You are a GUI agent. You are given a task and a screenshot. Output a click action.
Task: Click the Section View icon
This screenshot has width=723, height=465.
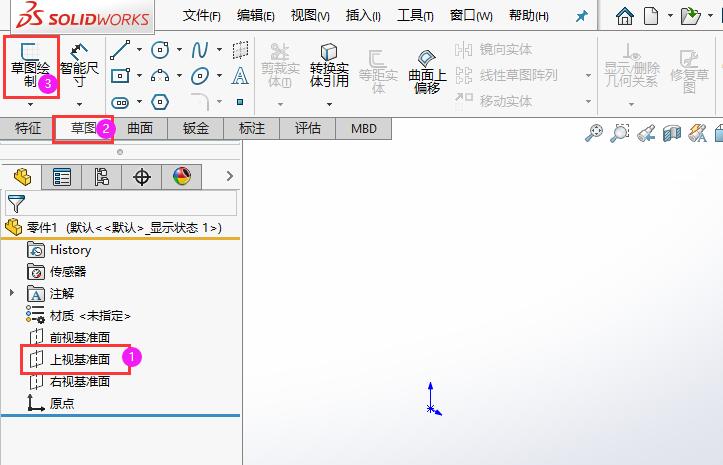click(672, 133)
